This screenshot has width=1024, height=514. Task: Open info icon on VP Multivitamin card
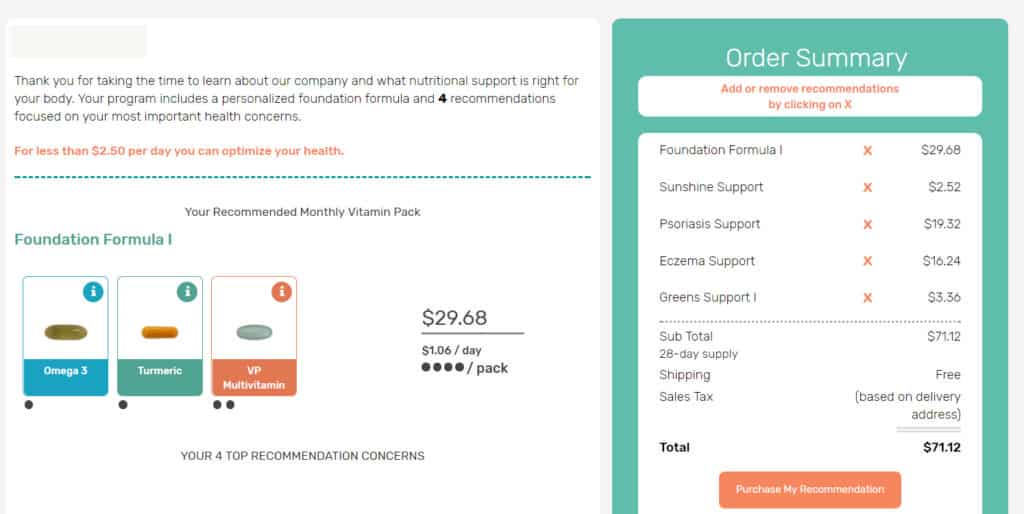coord(281,292)
